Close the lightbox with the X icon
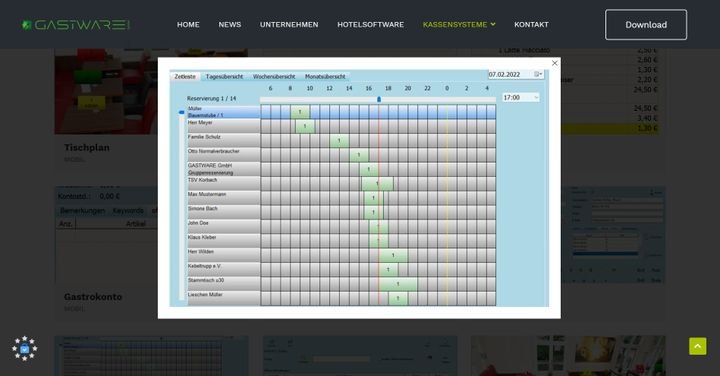 point(555,63)
